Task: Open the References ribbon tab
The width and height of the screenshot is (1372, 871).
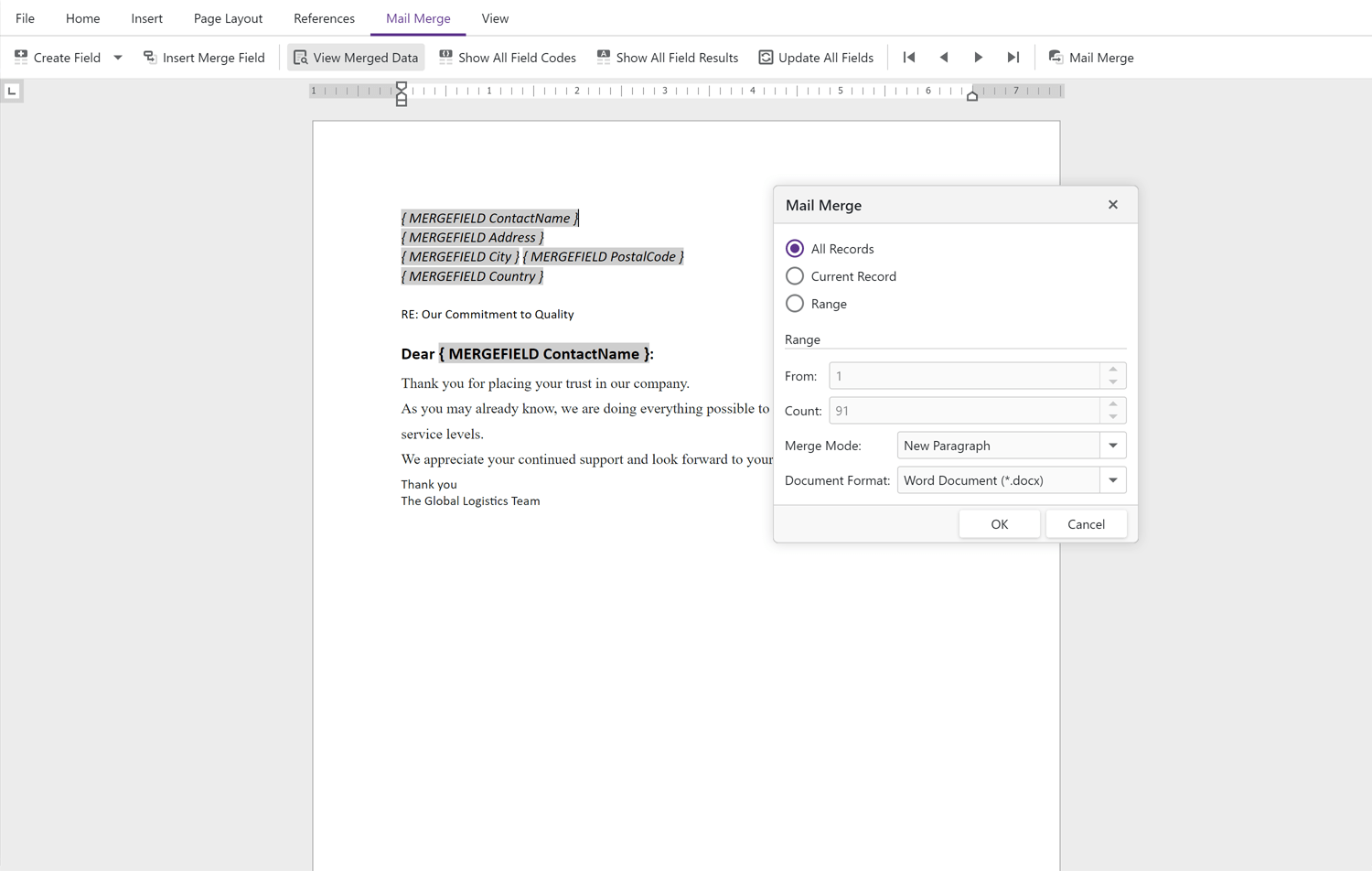Action: pyautogui.click(x=324, y=18)
